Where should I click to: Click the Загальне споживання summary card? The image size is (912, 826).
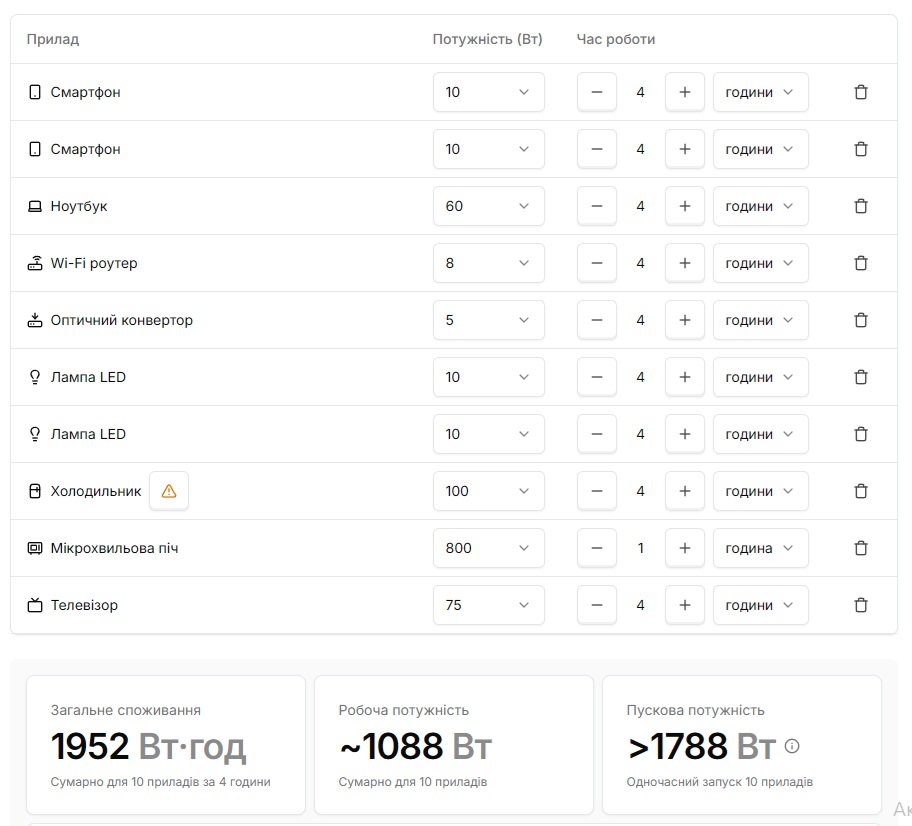point(166,744)
